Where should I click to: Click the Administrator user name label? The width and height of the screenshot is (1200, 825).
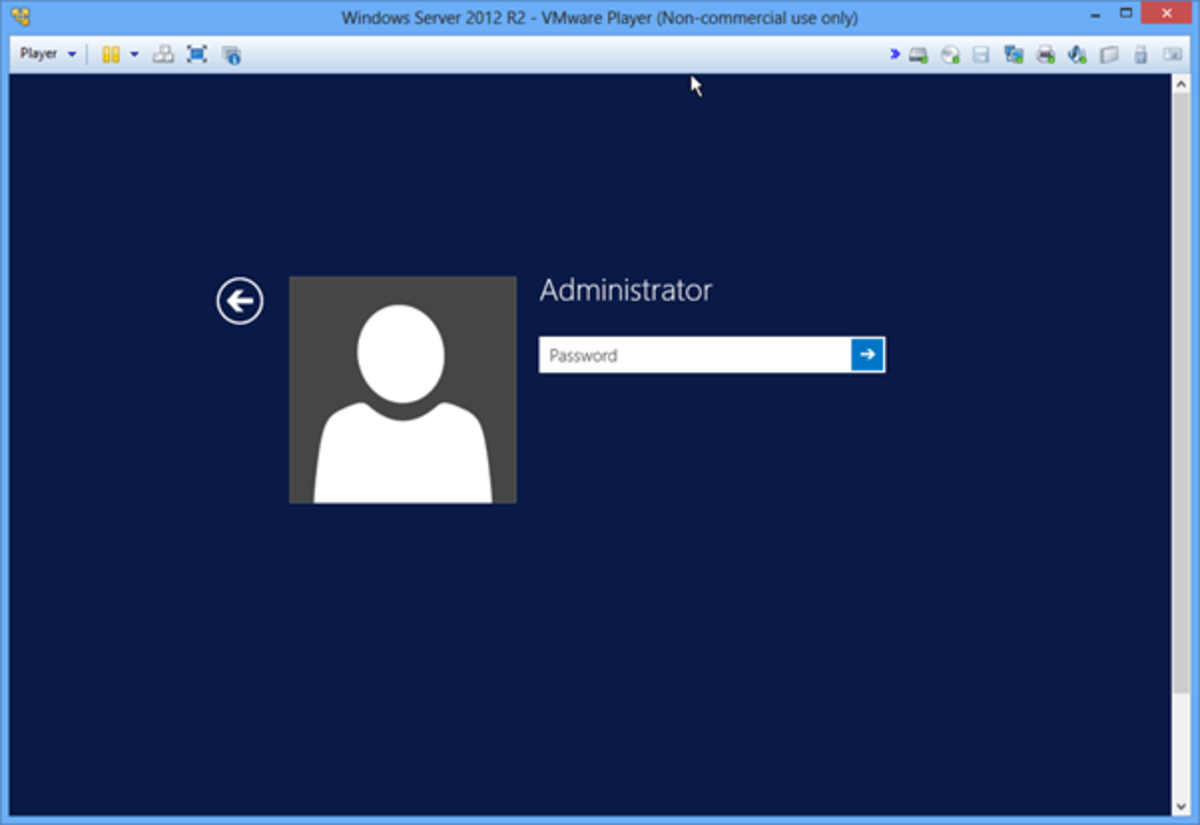pos(625,290)
